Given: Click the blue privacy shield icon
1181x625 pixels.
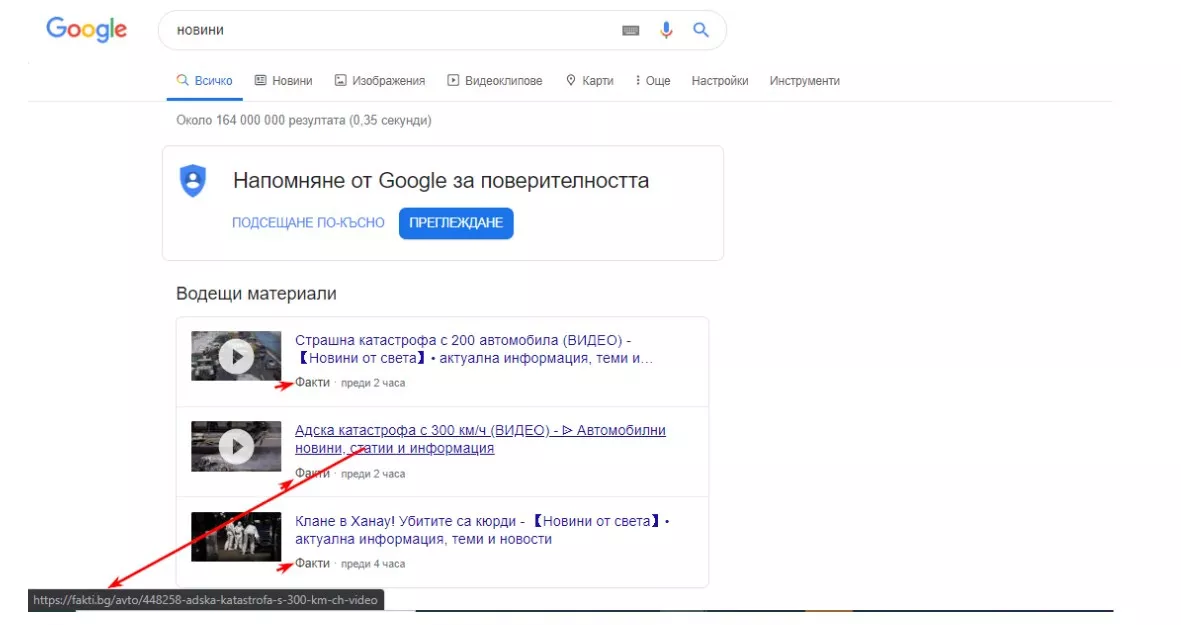Looking at the screenshot, I should coord(193,181).
